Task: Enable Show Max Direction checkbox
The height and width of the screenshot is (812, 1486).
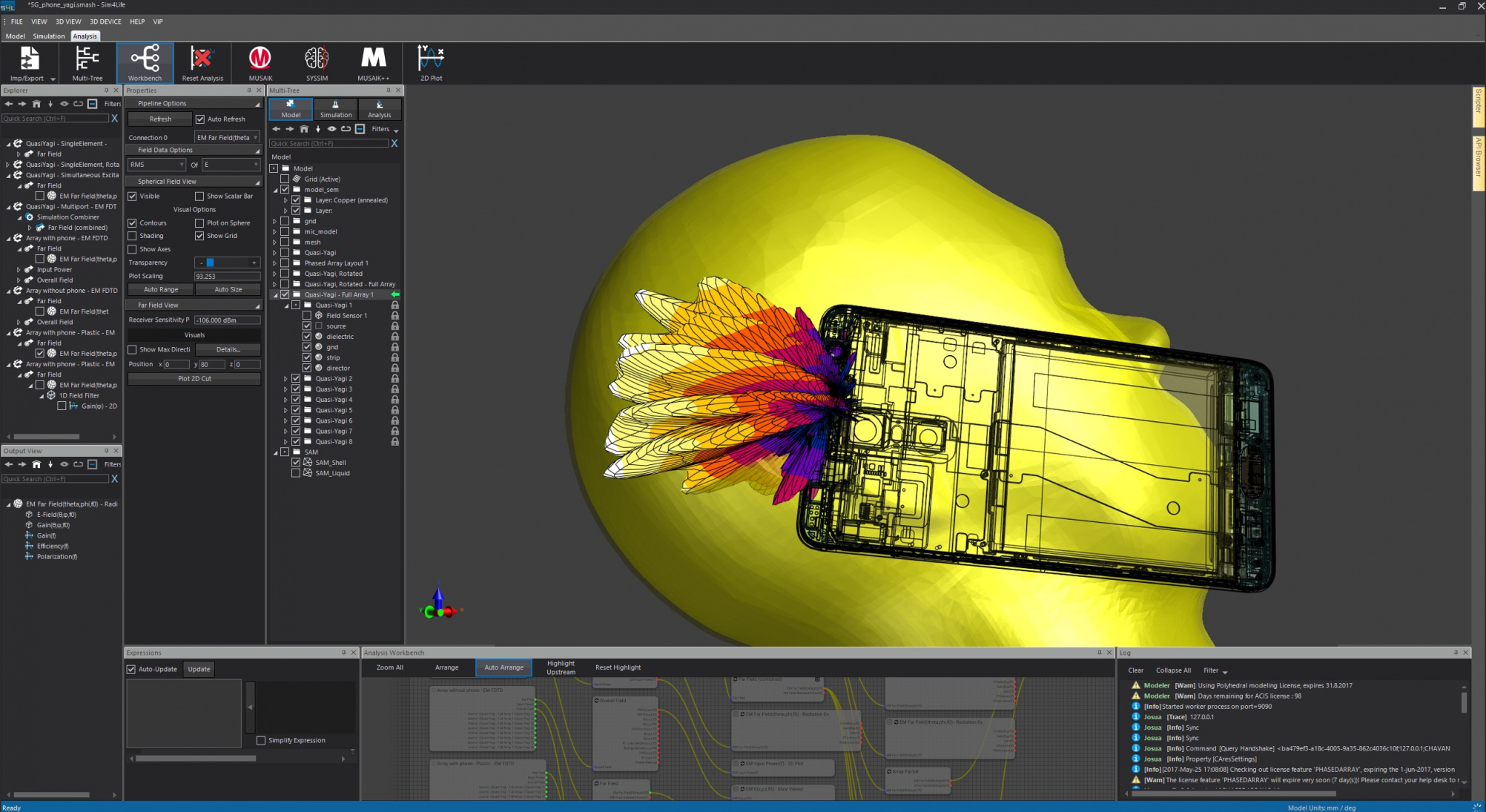Action: coord(133,349)
